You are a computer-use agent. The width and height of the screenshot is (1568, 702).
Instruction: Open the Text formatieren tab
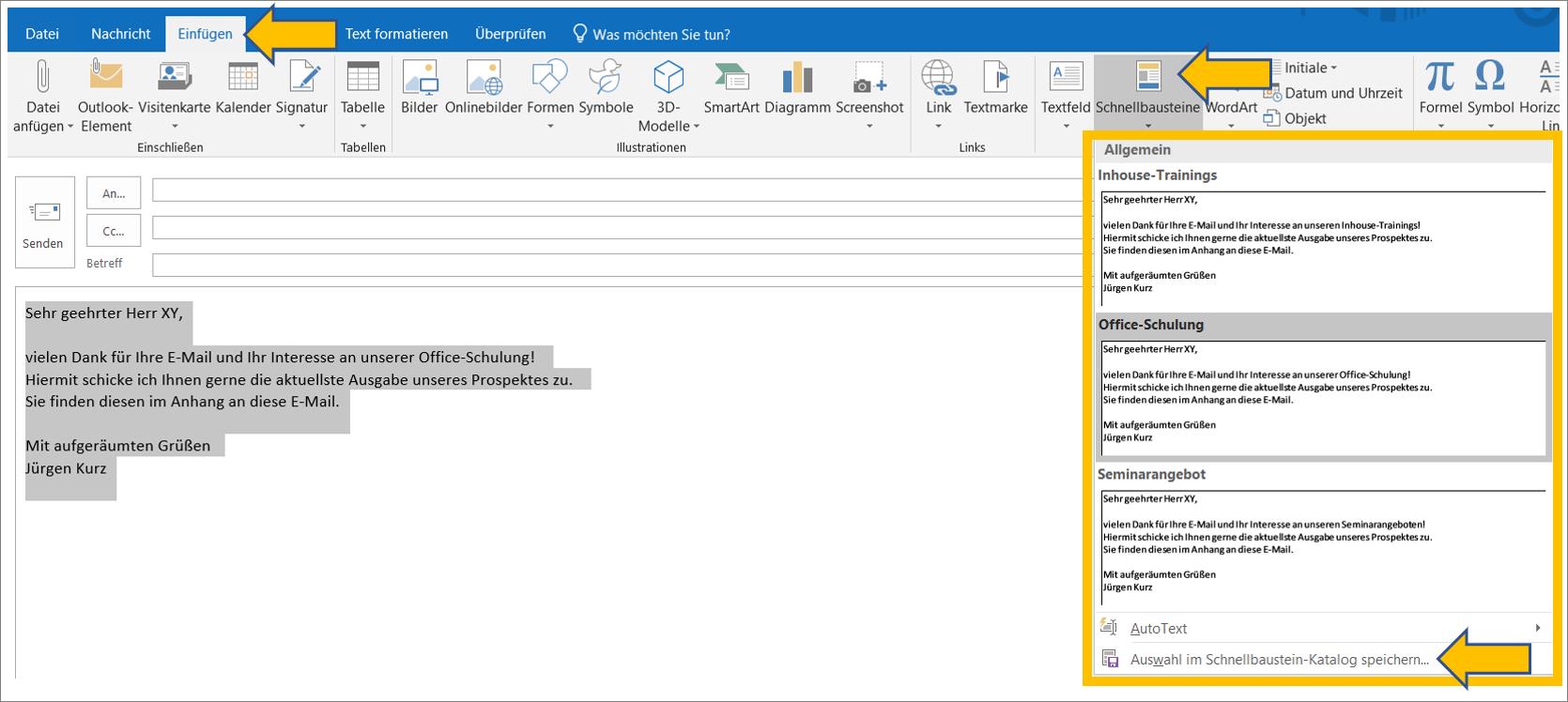coord(396,34)
